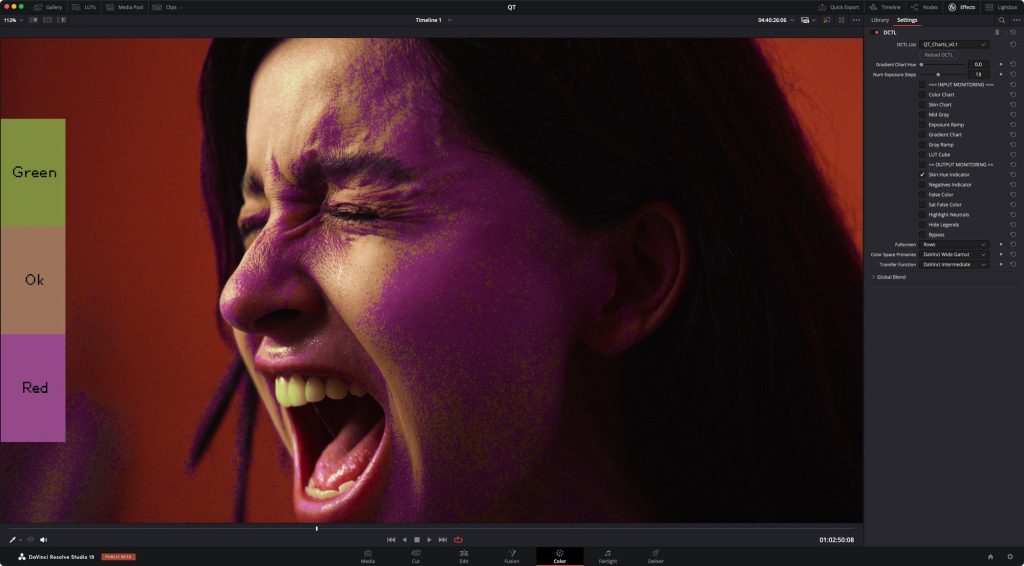Mute audio with the speaker icon

44,540
